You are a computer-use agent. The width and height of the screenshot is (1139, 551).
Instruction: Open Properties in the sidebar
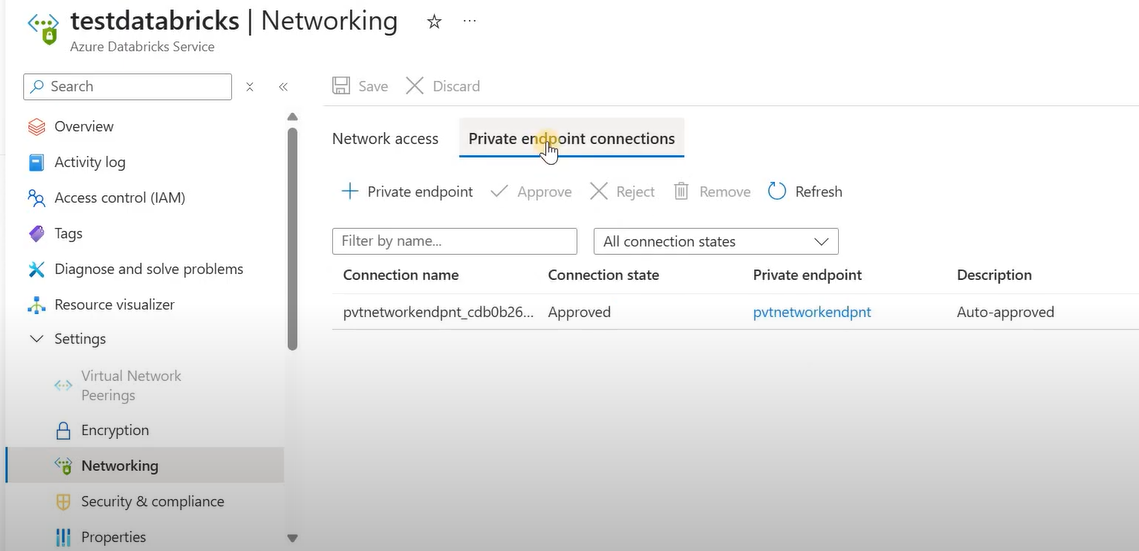pos(113,536)
